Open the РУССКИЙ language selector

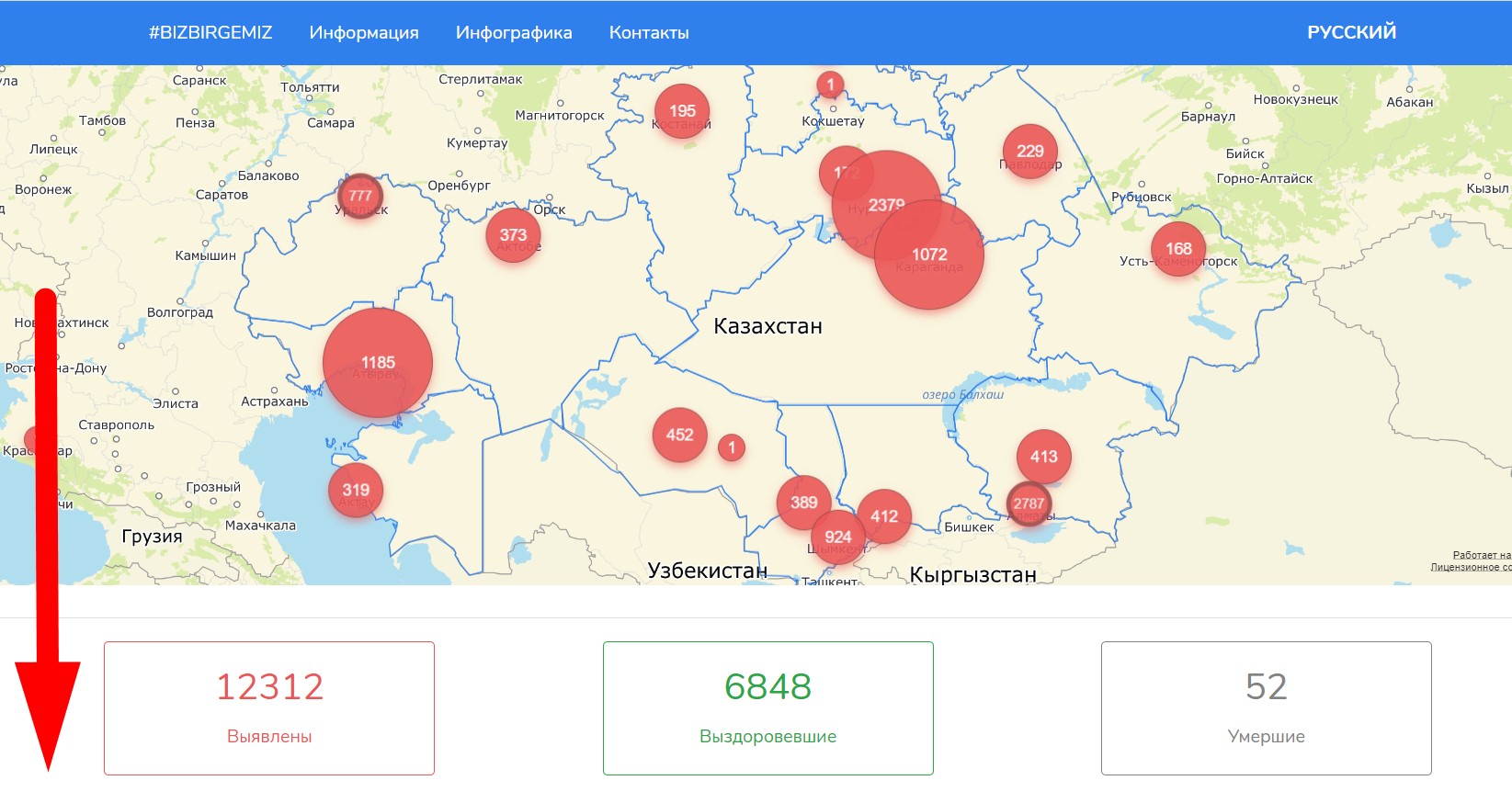tap(1351, 32)
